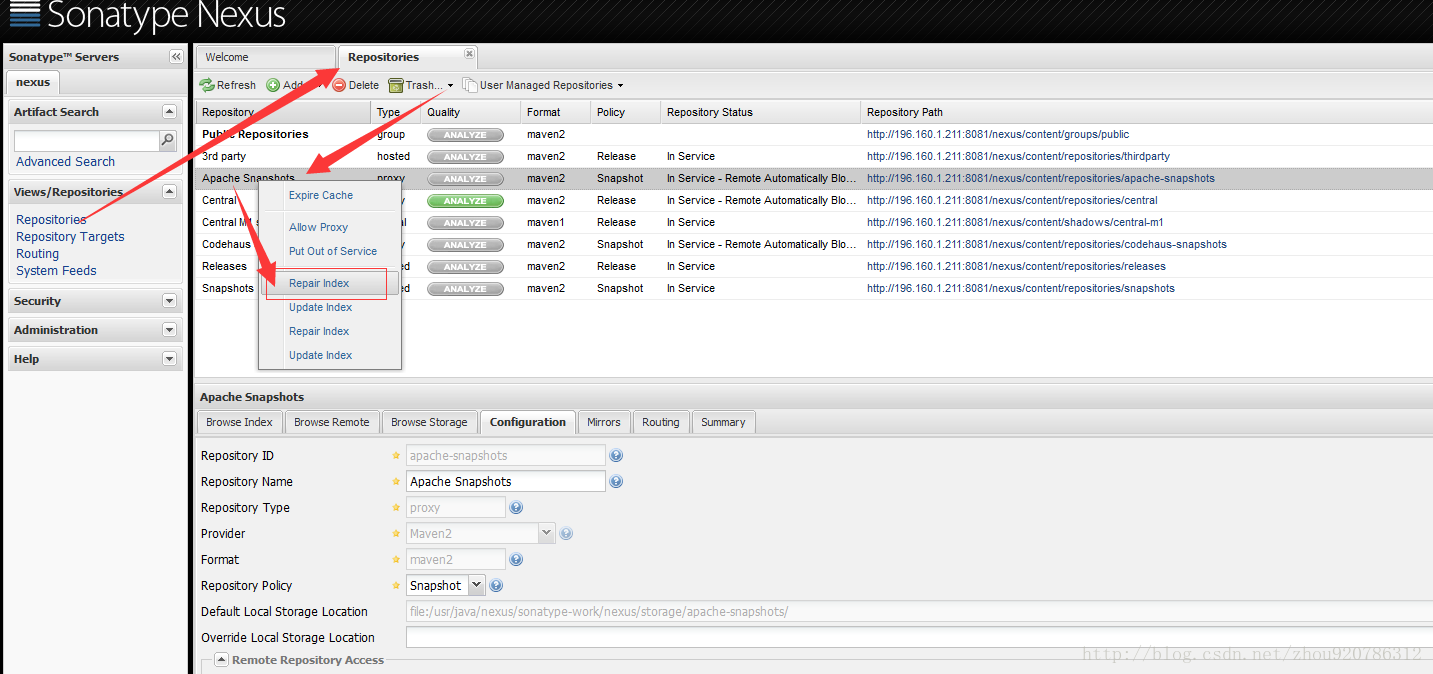
Task: Select the Public Repositories row name
Action: (255, 135)
